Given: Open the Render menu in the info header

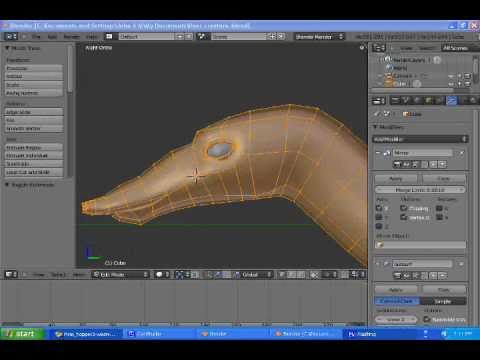Looking at the screenshot, I should 72,37.
